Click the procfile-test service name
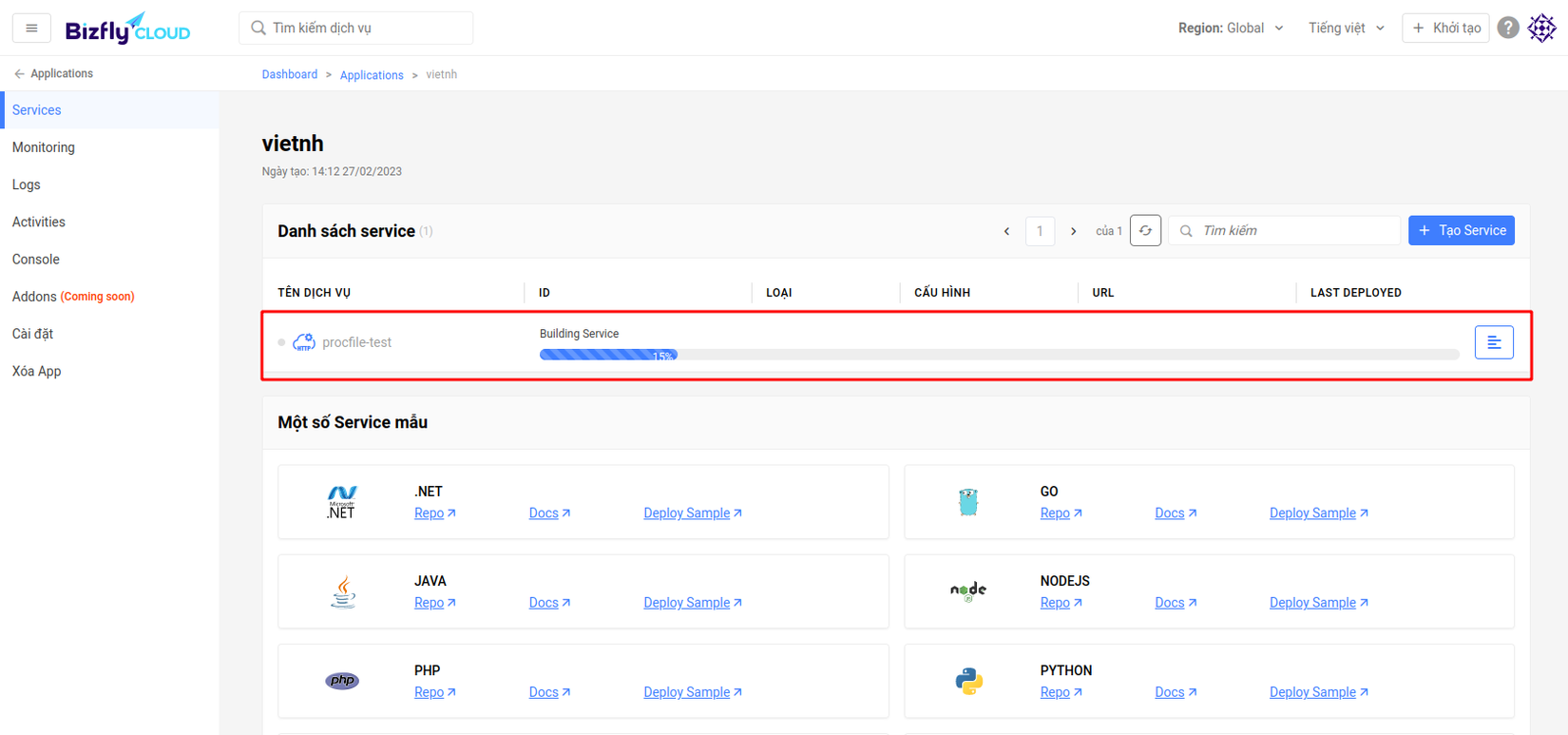Viewport: 1568px width, 735px height. (356, 342)
